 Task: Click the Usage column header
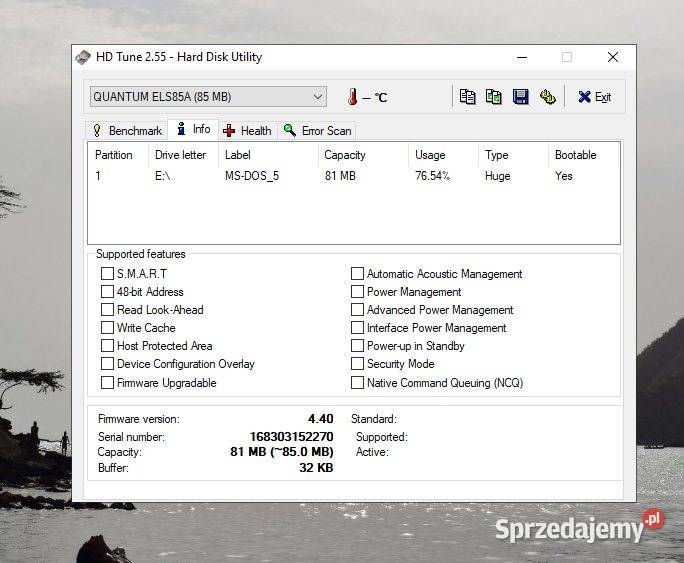(443, 155)
